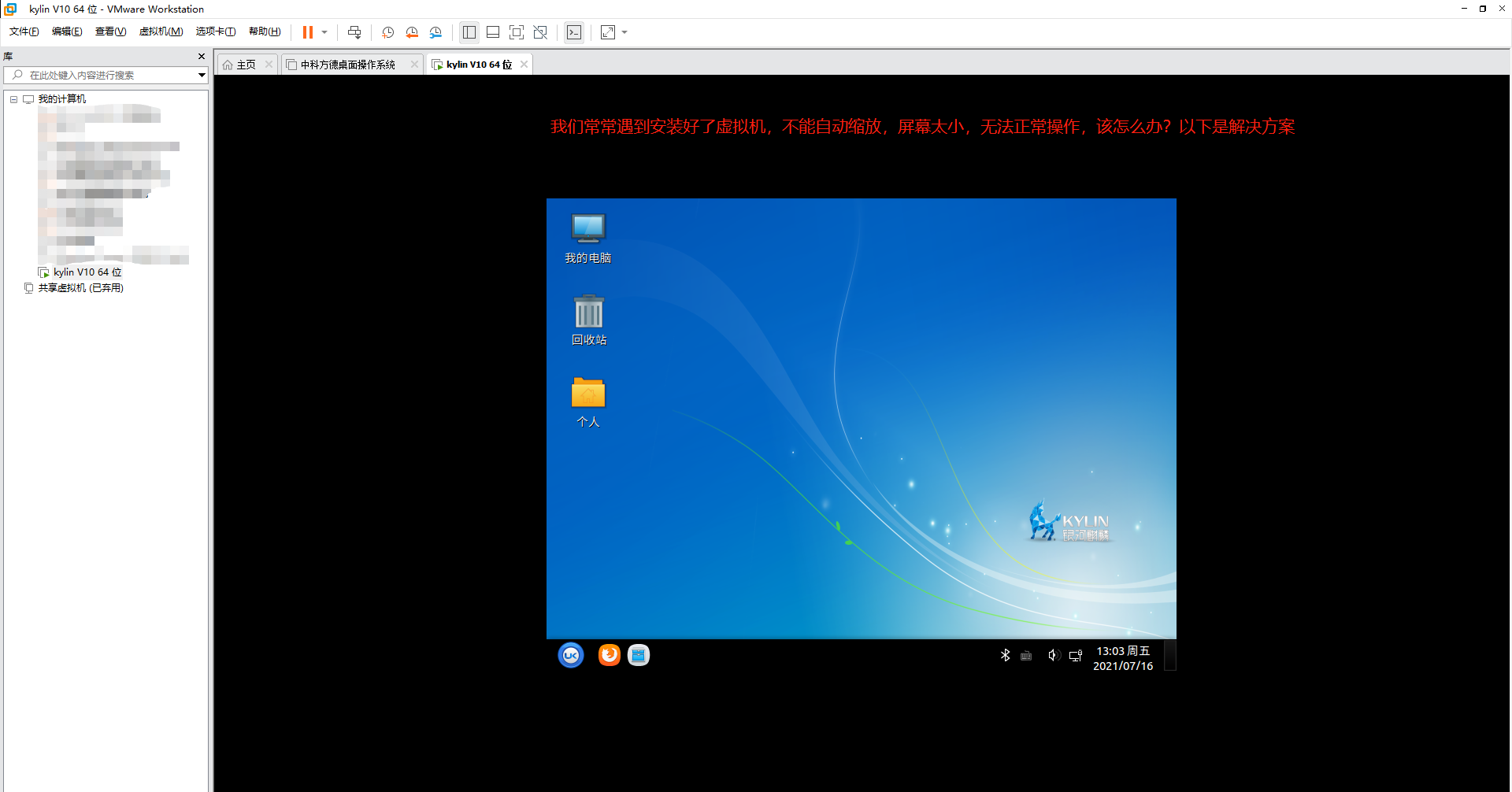Collapse the 我的计算机 tree node
1512x792 pixels.
point(13,99)
